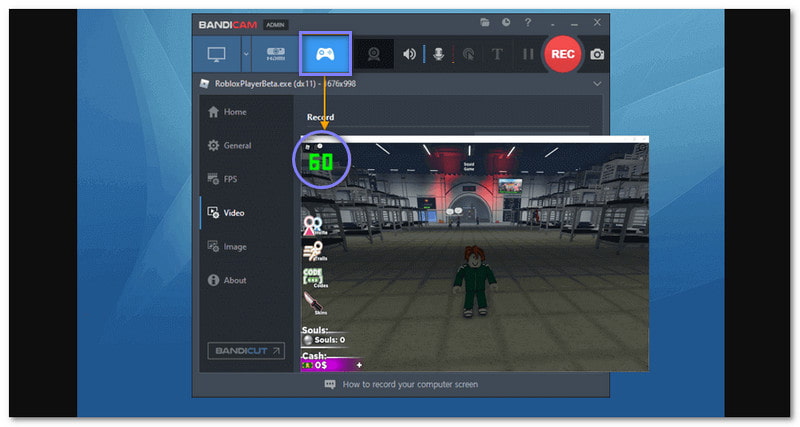The image size is (800, 427).
Task: Open screen mode dropdown arrow
Action: coord(246,54)
